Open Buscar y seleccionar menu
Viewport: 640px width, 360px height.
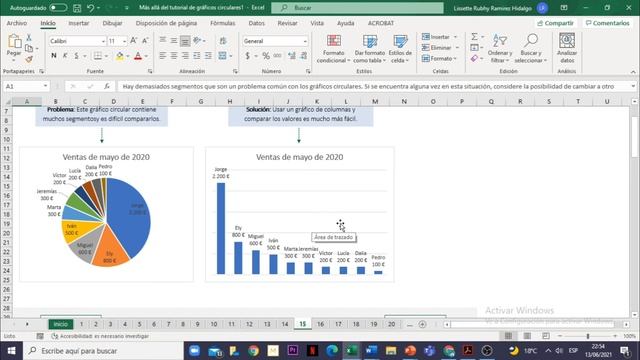click(x=531, y=49)
